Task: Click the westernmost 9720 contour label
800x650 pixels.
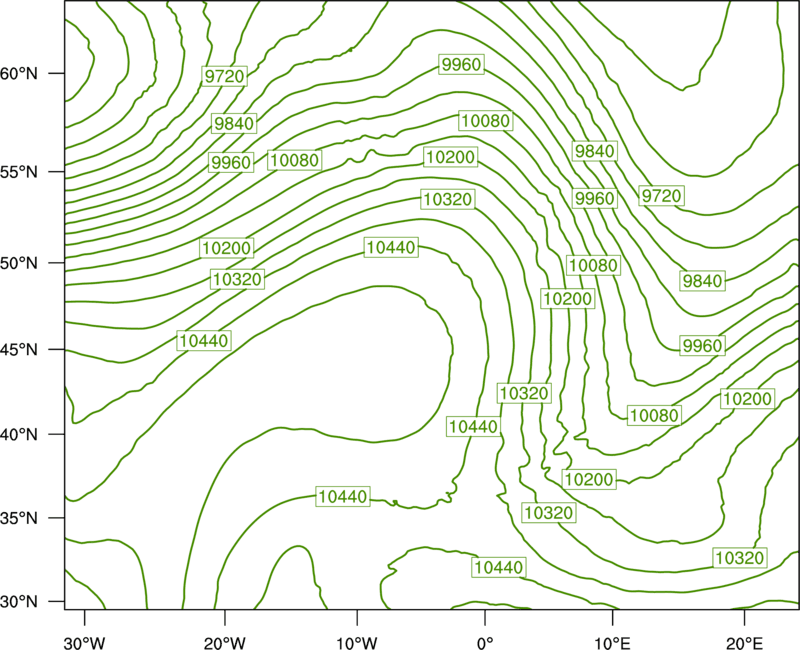Action: [224, 76]
